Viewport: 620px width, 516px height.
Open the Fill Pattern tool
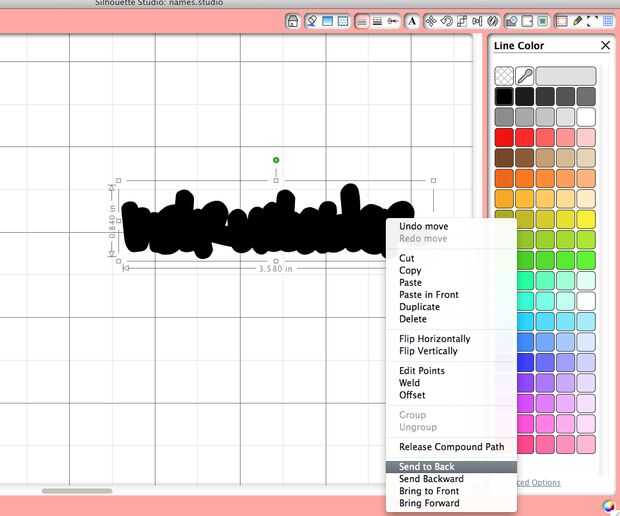pyautogui.click(x=343, y=21)
